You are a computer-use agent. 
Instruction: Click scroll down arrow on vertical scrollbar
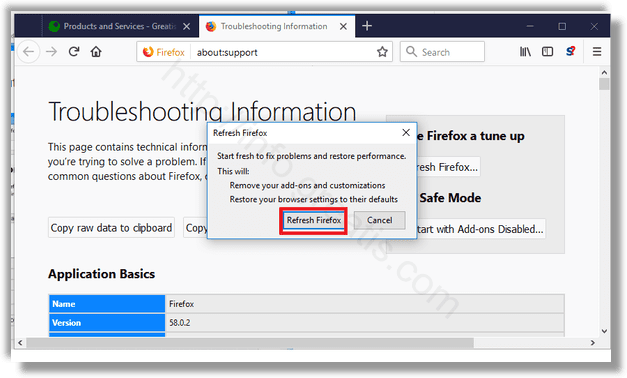coord(604,331)
